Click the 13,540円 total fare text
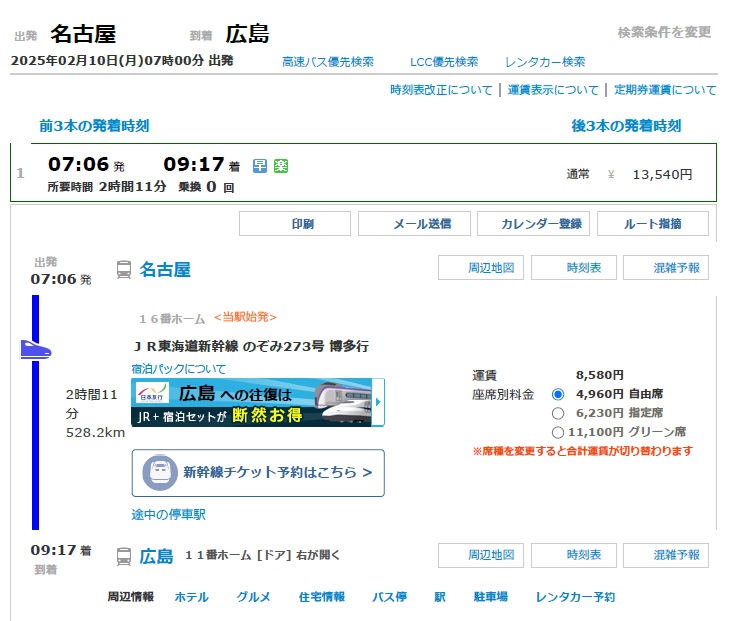 click(x=662, y=175)
